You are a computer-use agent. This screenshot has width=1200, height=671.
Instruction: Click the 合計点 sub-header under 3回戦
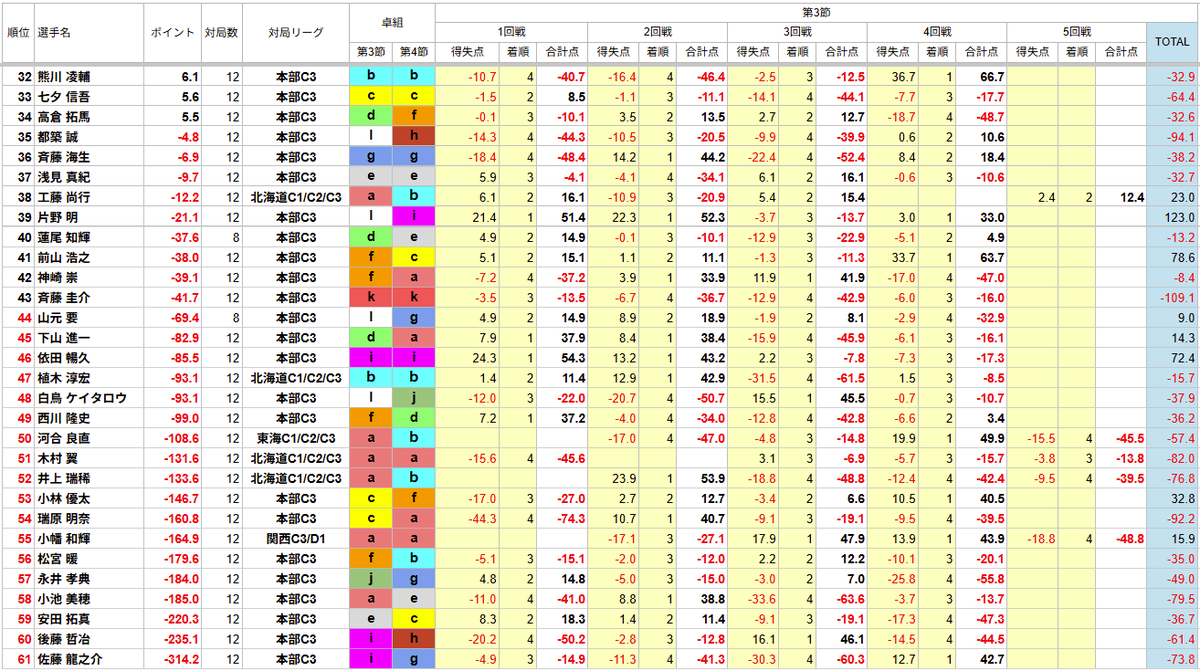[842, 51]
